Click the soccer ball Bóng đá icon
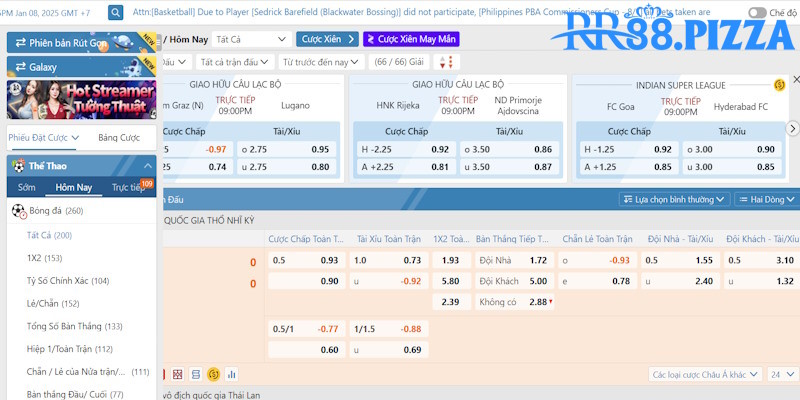The width and height of the screenshot is (800, 400). click(19, 211)
